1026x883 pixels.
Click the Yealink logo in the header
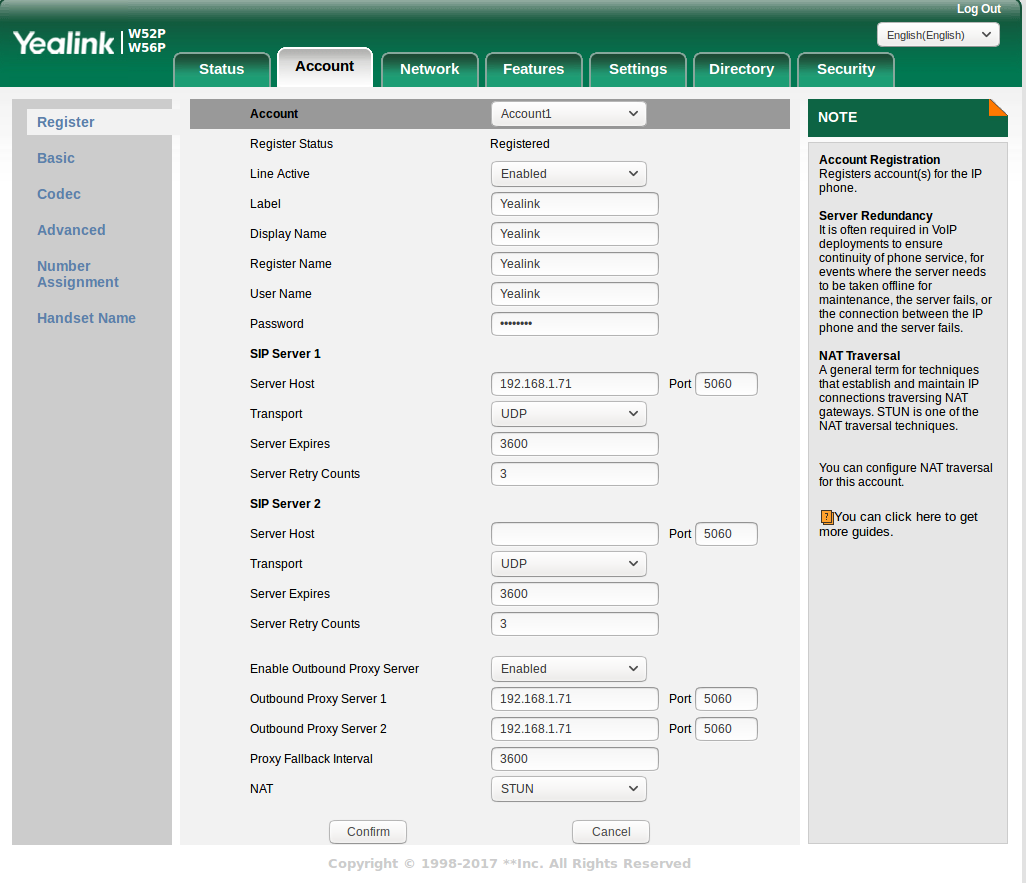64,42
